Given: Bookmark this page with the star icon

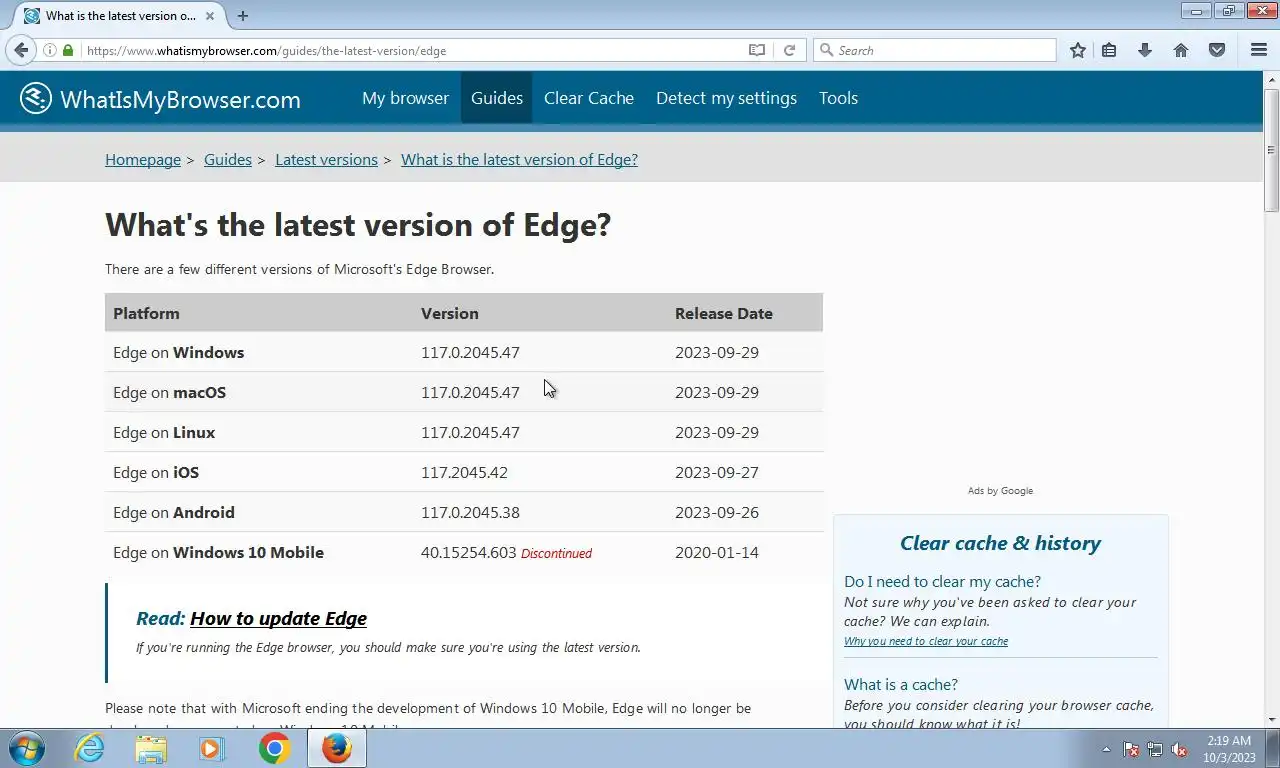Looking at the screenshot, I should [x=1078, y=50].
